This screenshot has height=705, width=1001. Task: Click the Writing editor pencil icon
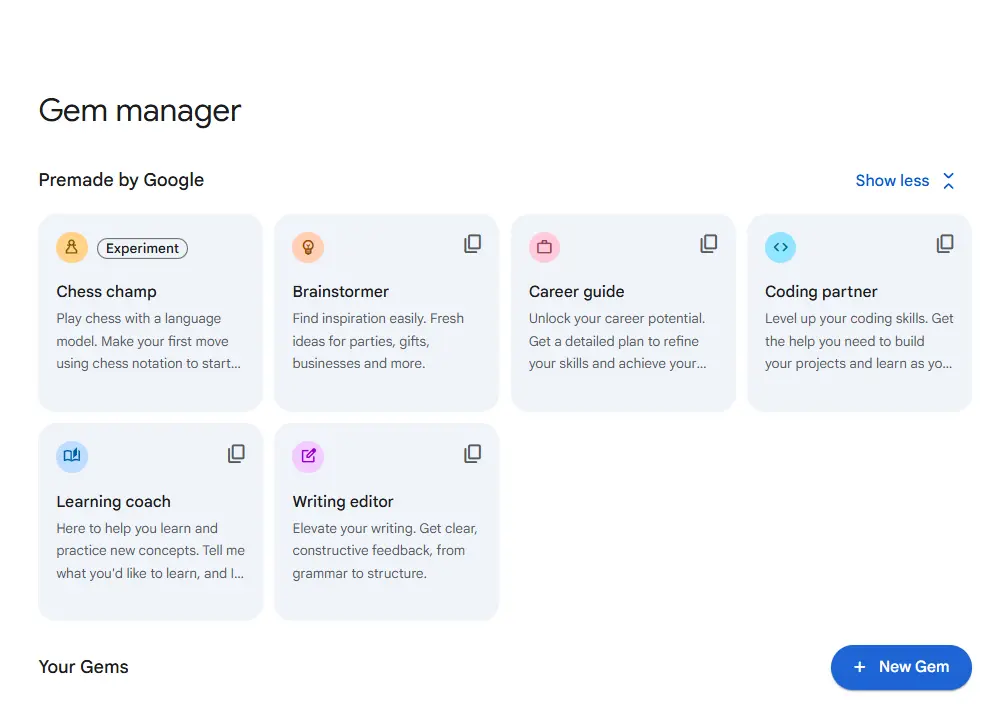308,456
